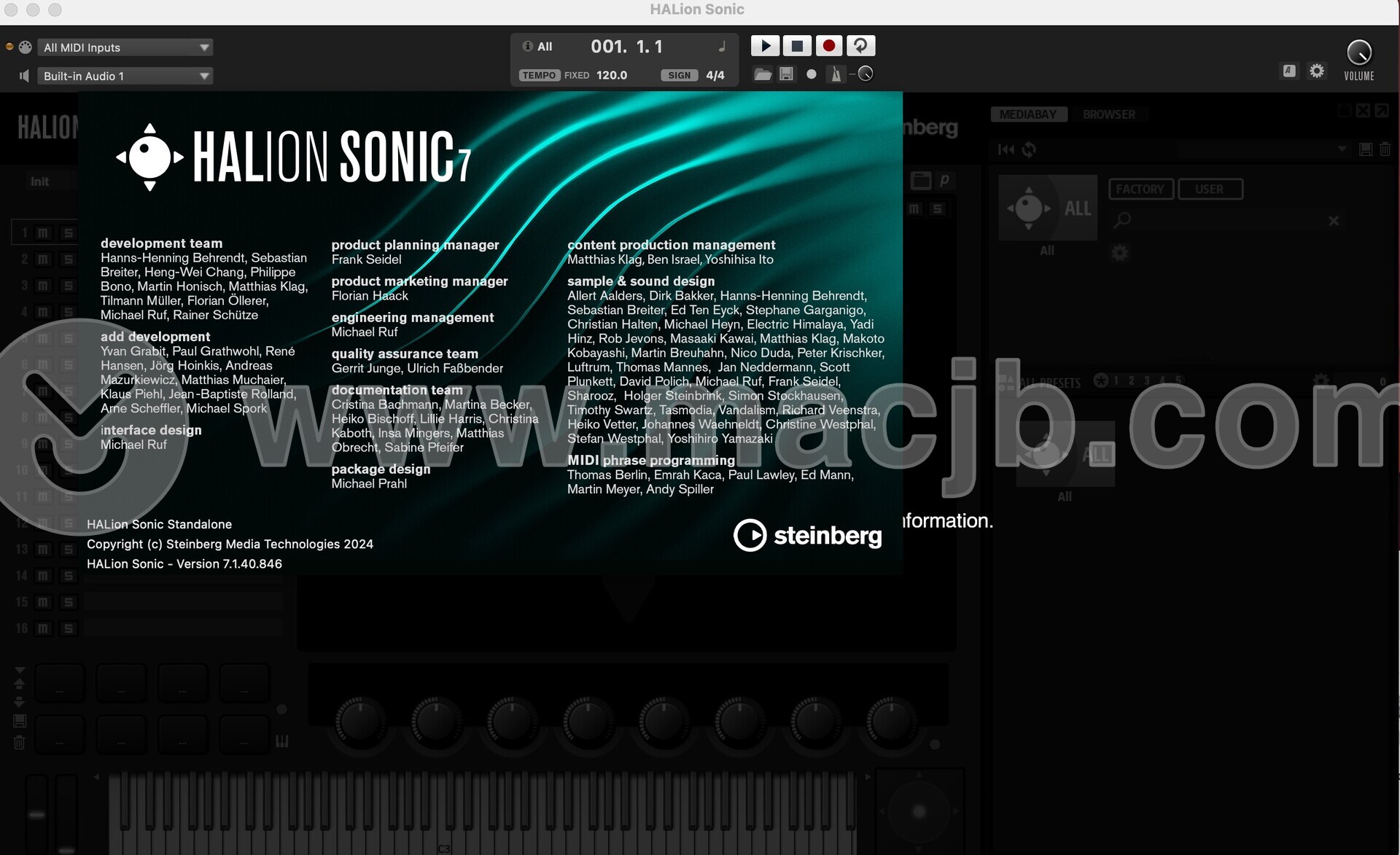
Task: Select the FACTORY filter button
Action: point(1140,189)
